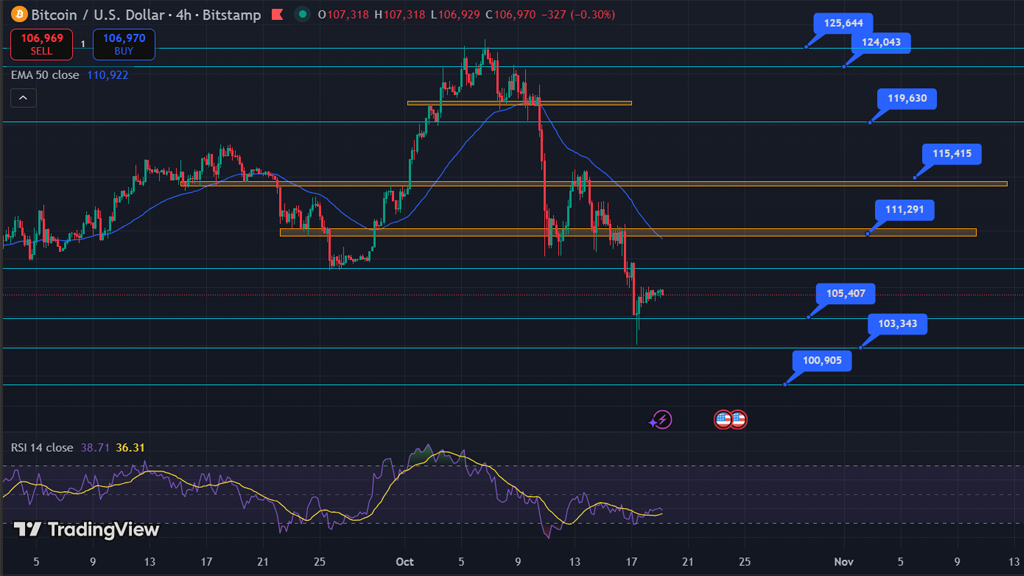This screenshot has height=576, width=1024.
Task: Click the 115,415 price level callout
Action: tap(952, 154)
